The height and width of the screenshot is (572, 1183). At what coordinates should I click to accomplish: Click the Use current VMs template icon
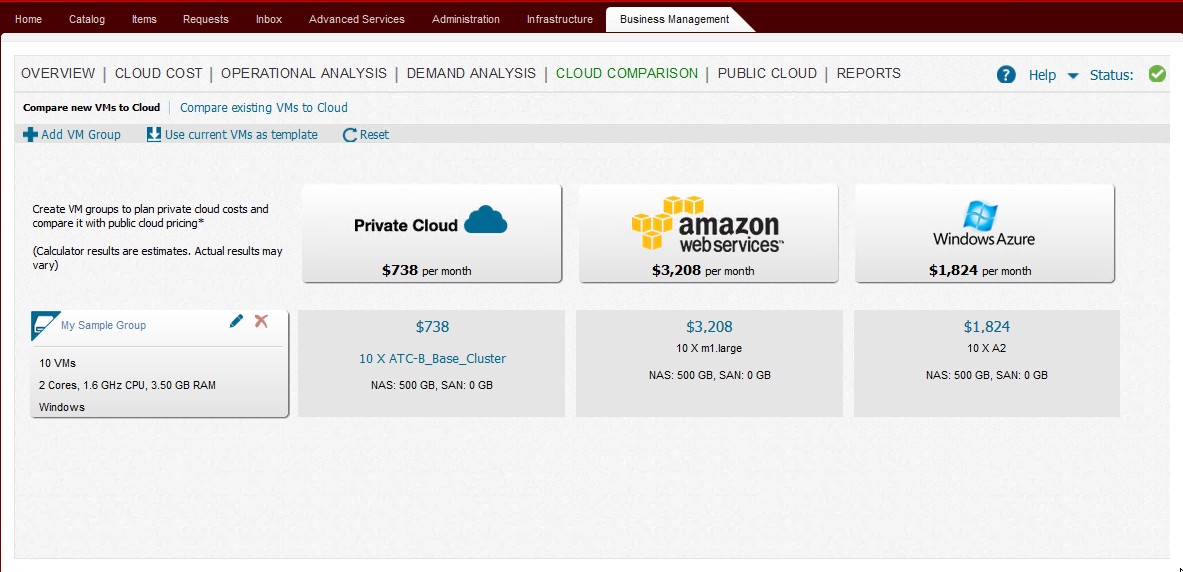click(154, 135)
